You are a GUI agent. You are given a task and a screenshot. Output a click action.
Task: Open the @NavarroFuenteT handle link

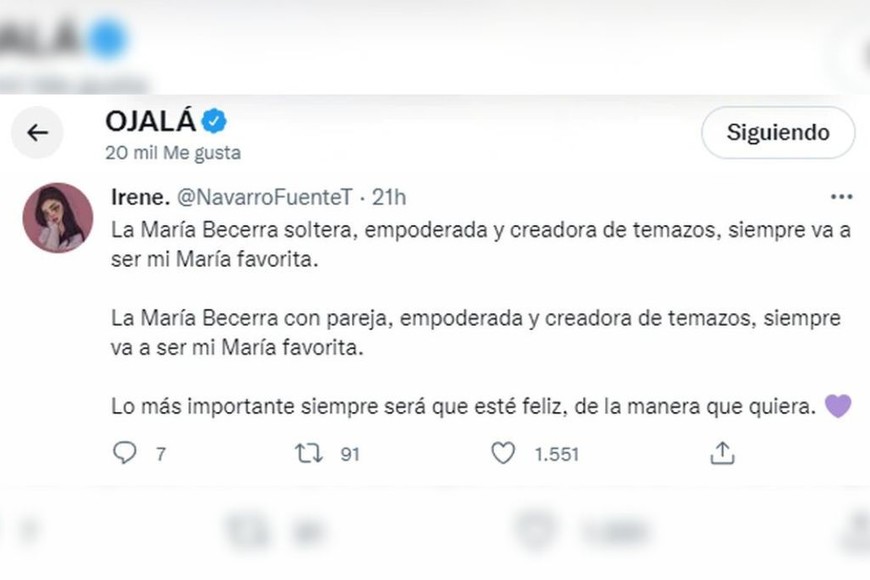263,197
